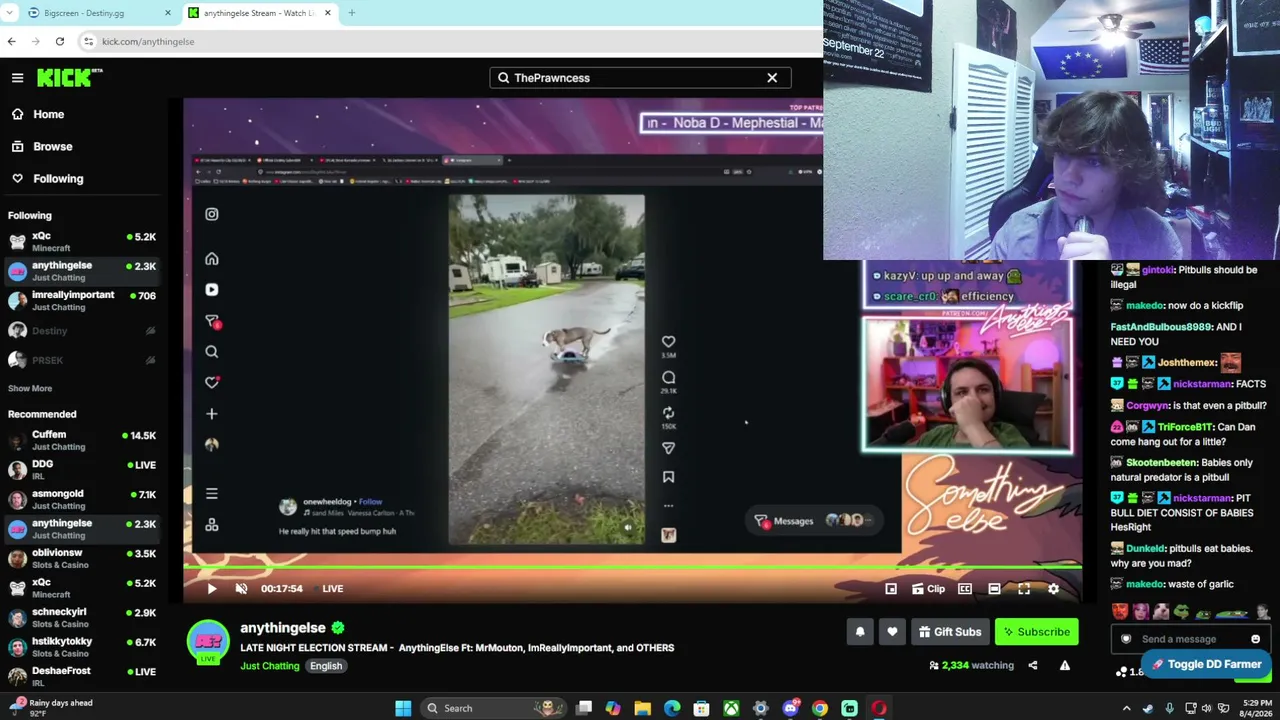Open the Rainy days ahead weather widget
The image size is (1280, 720).
click(52, 708)
